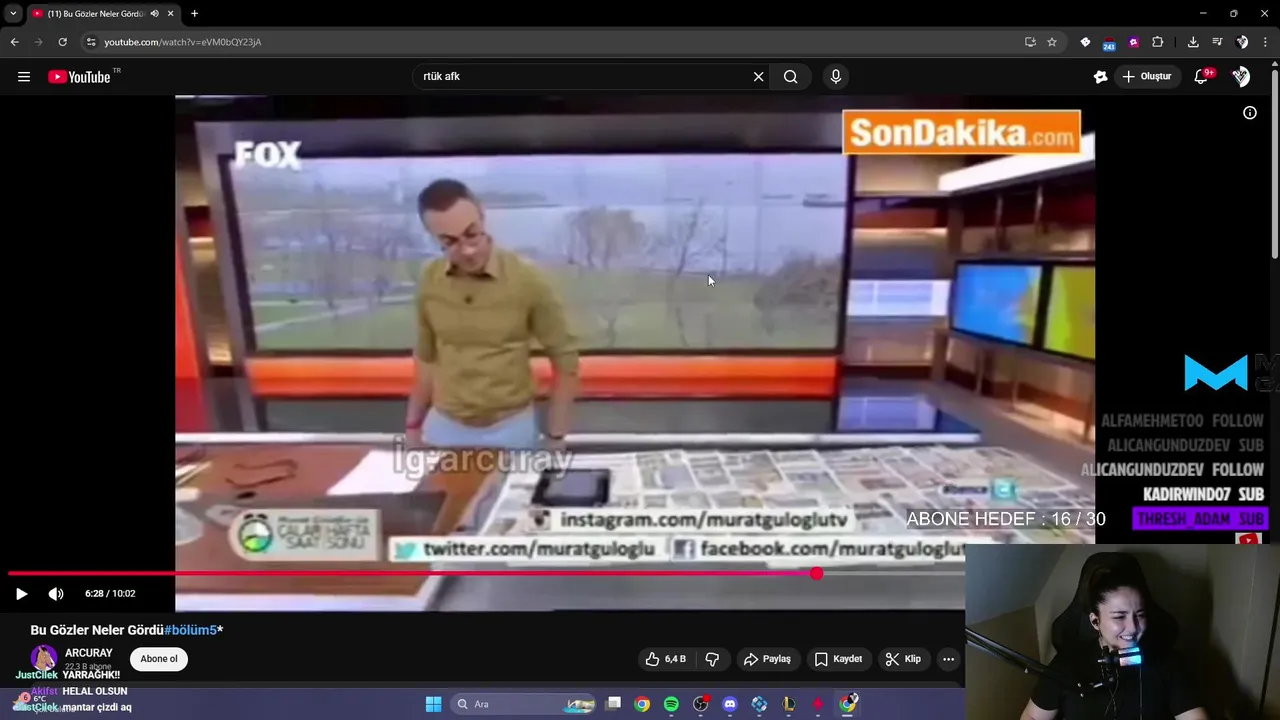
Task: Open the YouTube notifications bell
Action: tap(1202, 77)
